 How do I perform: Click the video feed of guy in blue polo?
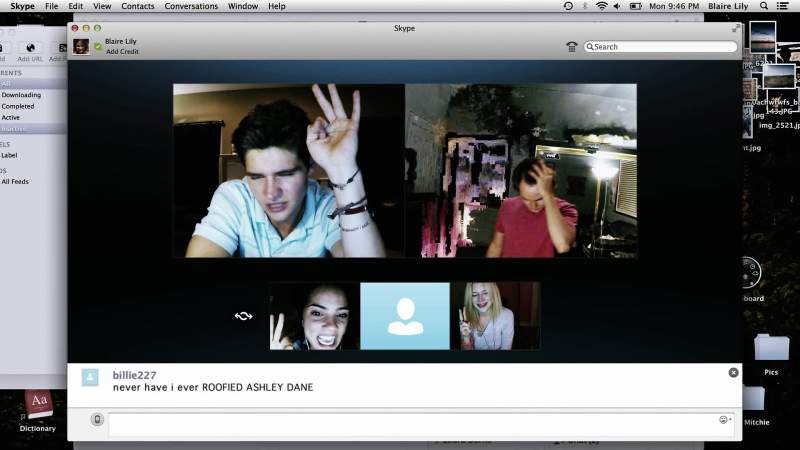click(289, 171)
